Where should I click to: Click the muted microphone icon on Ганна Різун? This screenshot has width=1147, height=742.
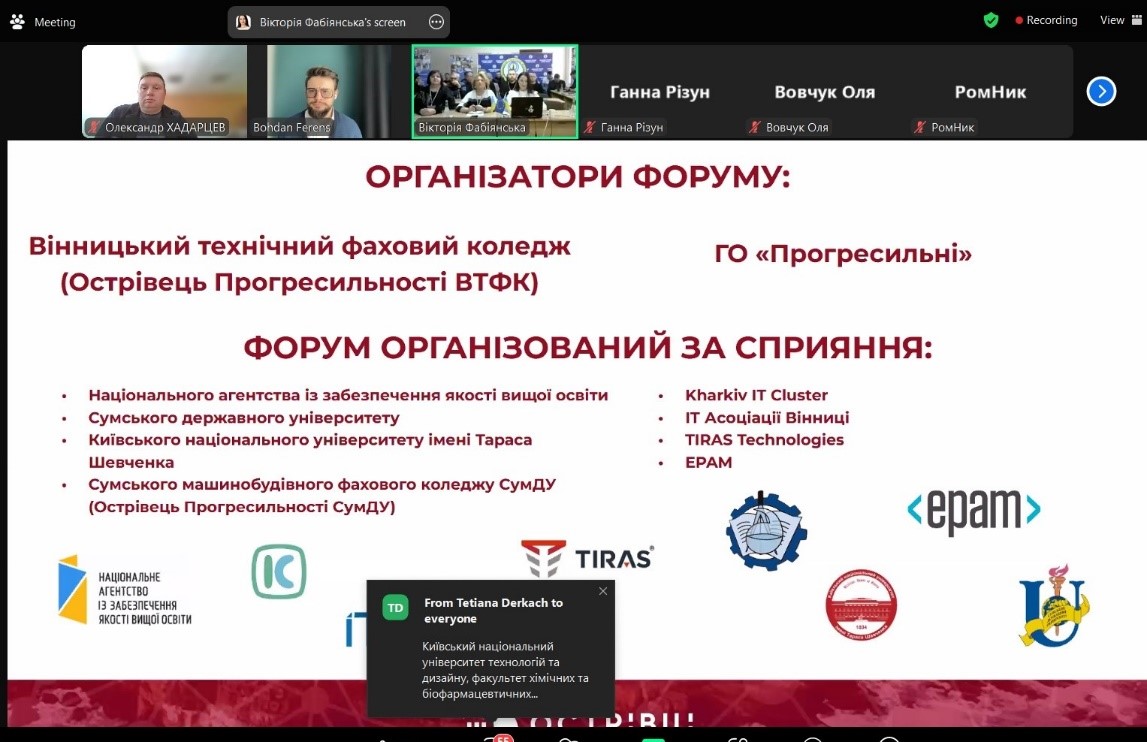[x=590, y=127]
